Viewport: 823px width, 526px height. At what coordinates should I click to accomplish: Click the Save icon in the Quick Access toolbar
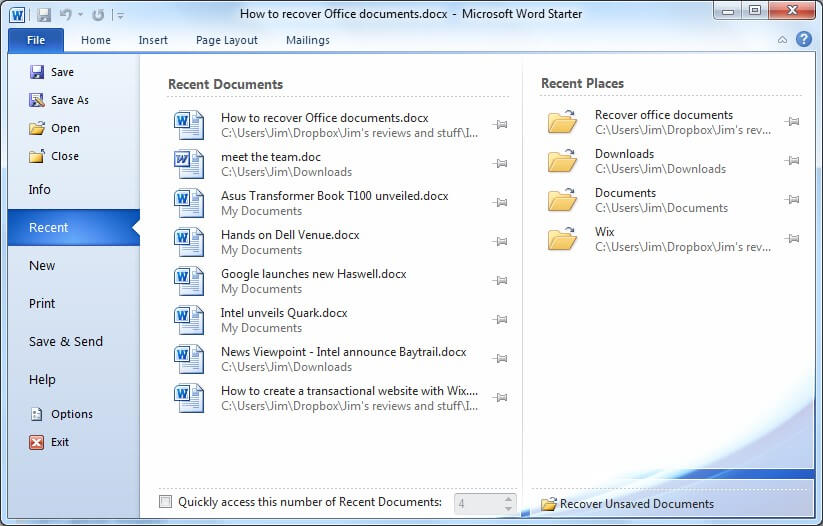click(44, 15)
